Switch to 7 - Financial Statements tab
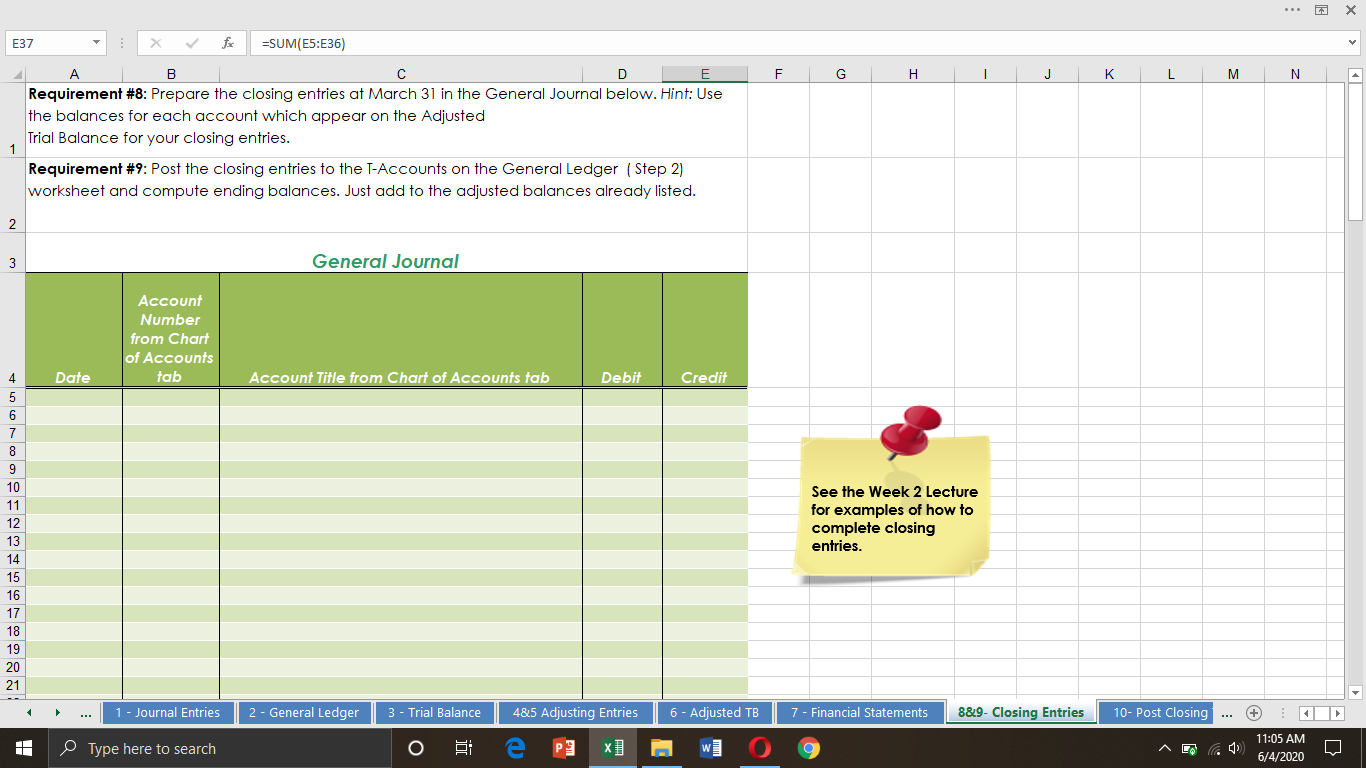Screen dimensions: 1366x768 (860, 713)
